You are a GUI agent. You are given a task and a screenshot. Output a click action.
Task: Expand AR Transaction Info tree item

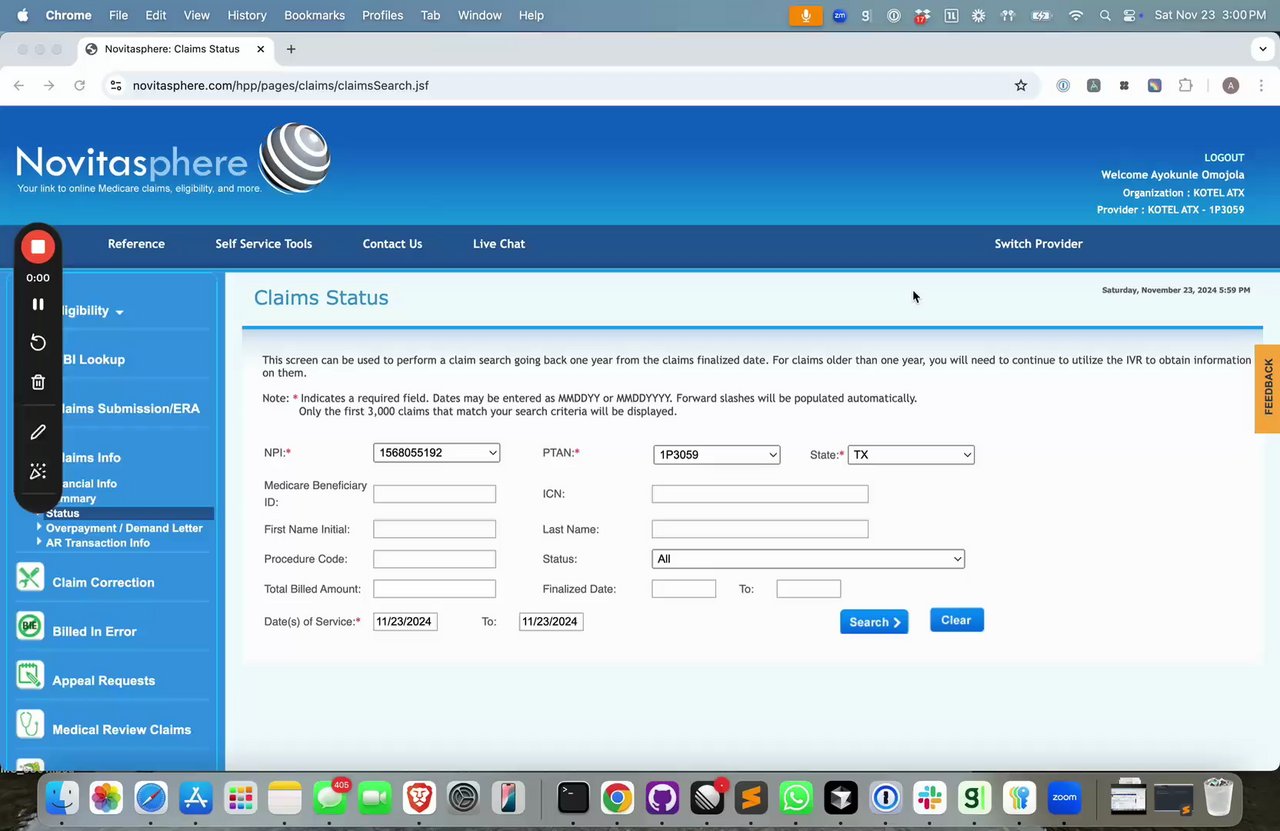[x=39, y=542]
